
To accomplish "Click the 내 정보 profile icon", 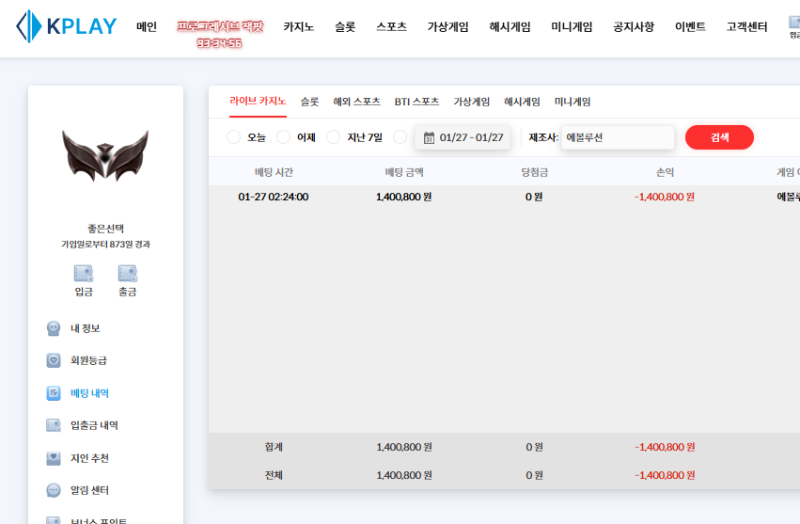I will [54, 328].
